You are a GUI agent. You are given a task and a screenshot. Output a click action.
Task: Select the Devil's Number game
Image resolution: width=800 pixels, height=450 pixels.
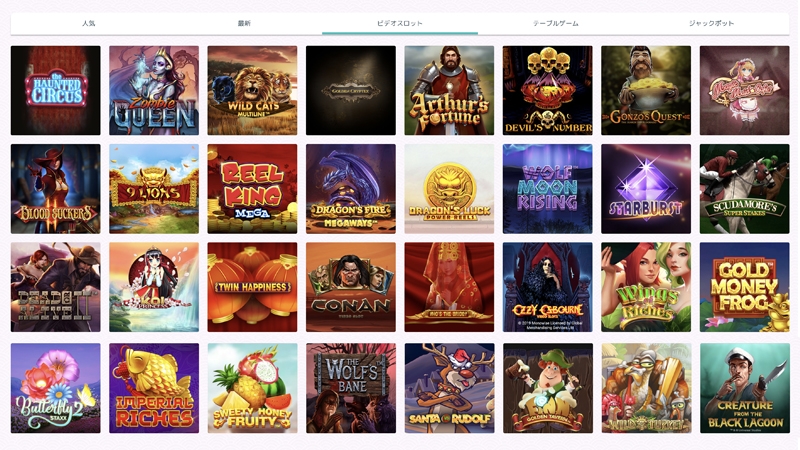click(x=547, y=90)
